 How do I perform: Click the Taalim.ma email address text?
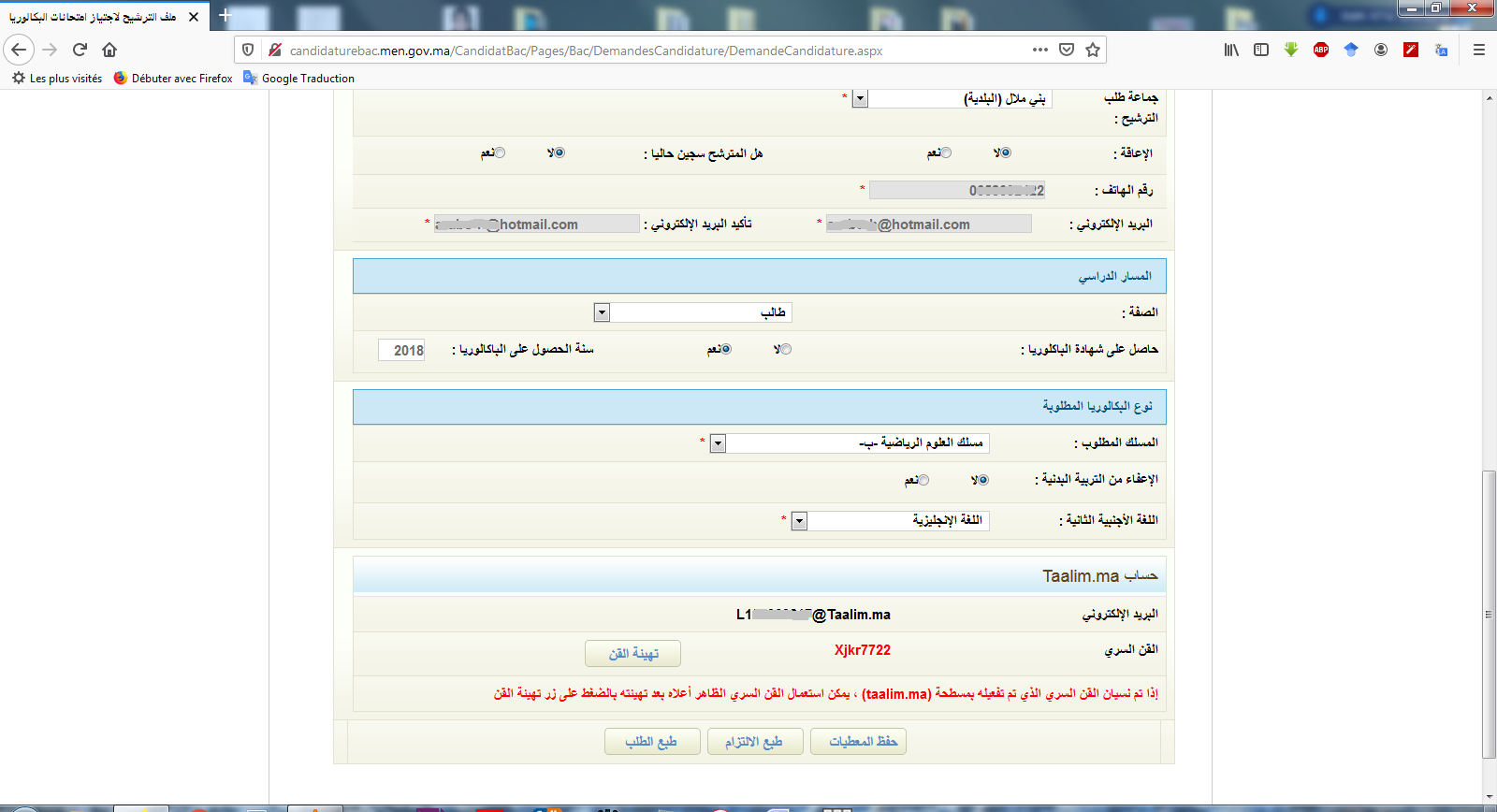point(813,615)
